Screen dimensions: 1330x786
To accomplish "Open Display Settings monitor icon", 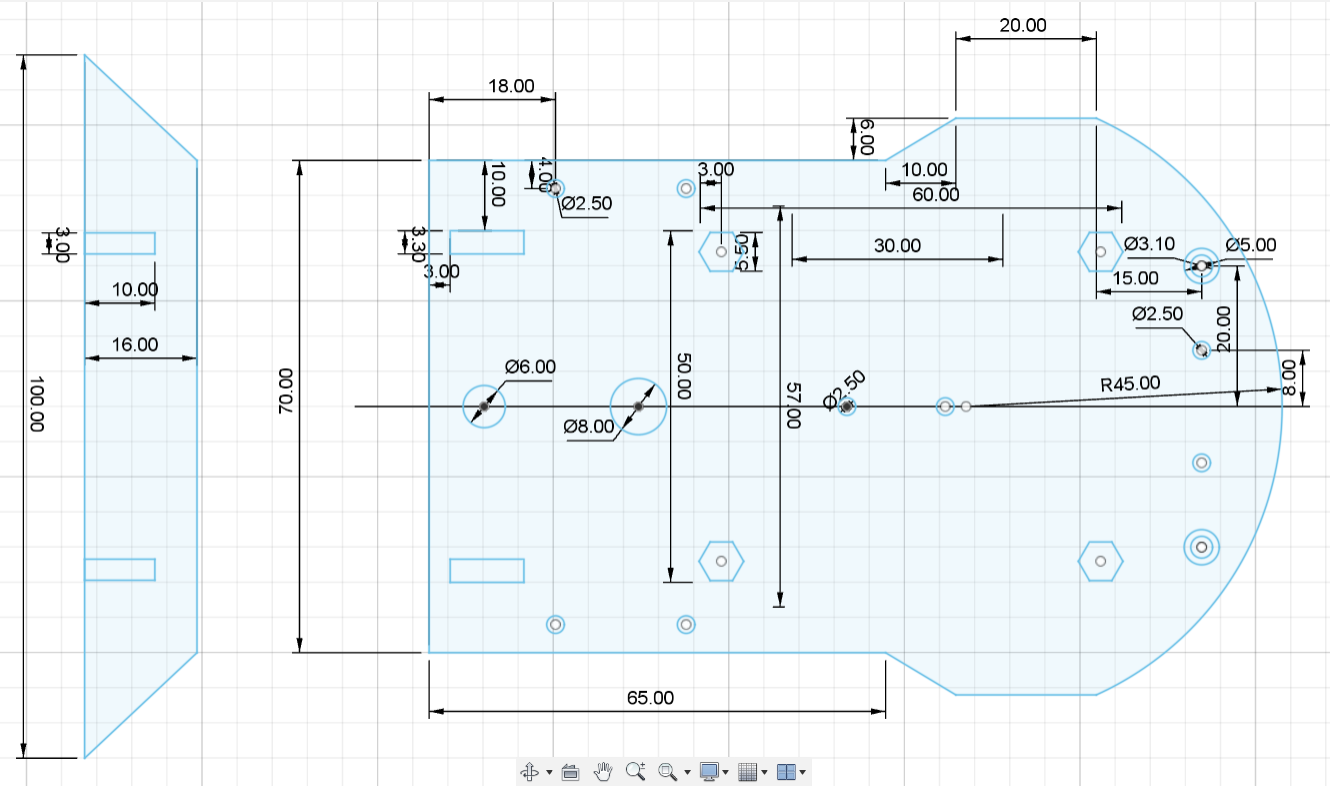I will click(x=710, y=772).
